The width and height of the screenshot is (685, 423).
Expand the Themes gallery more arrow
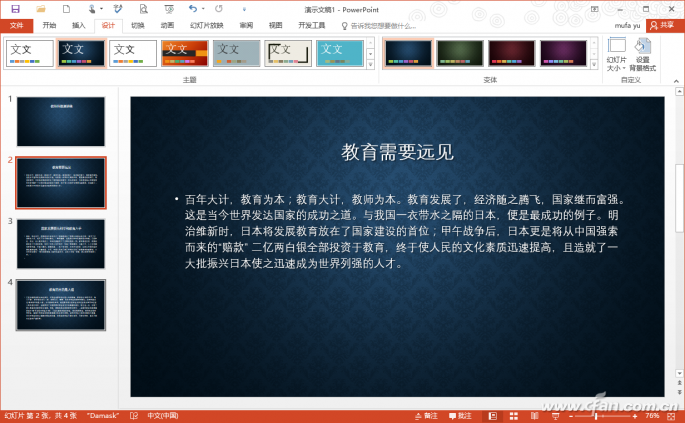[x=371, y=65]
